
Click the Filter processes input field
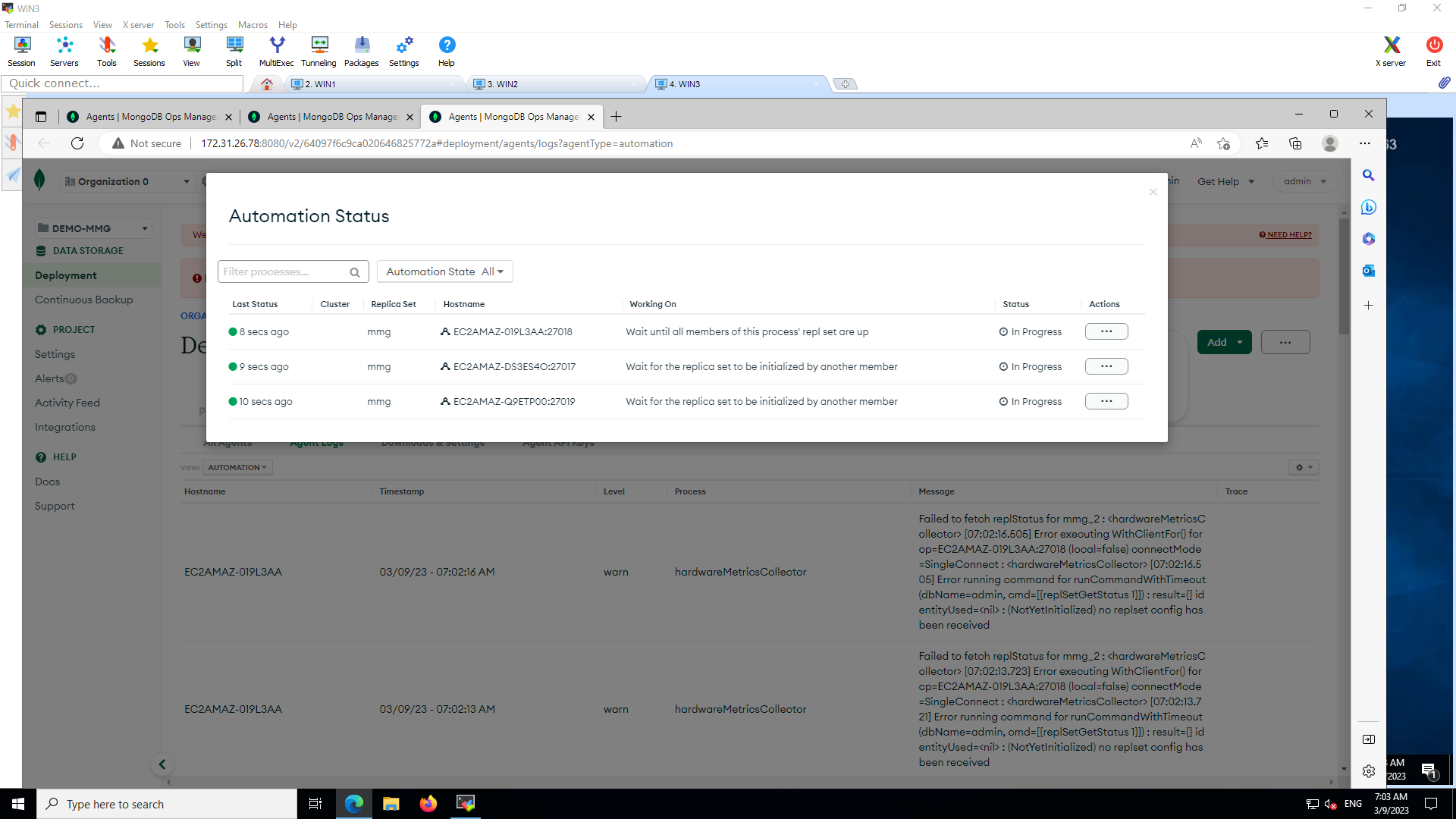pyautogui.click(x=282, y=271)
